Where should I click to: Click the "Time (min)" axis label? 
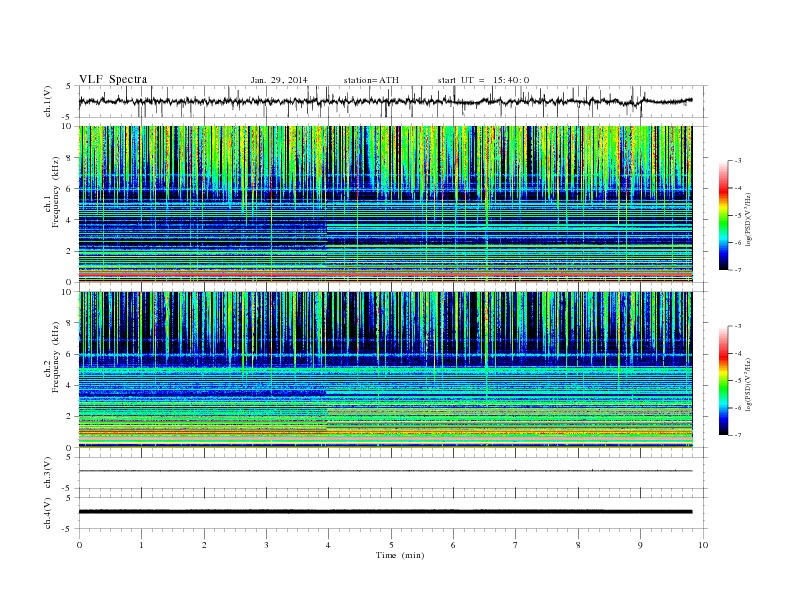(x=400, y=555)
